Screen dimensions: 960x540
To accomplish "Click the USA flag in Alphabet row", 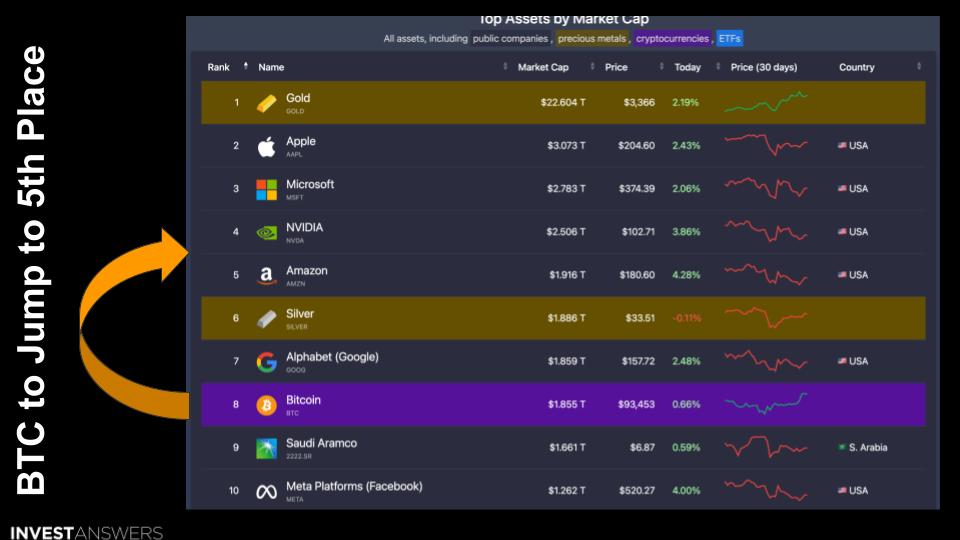I will [x=842, y=361].
